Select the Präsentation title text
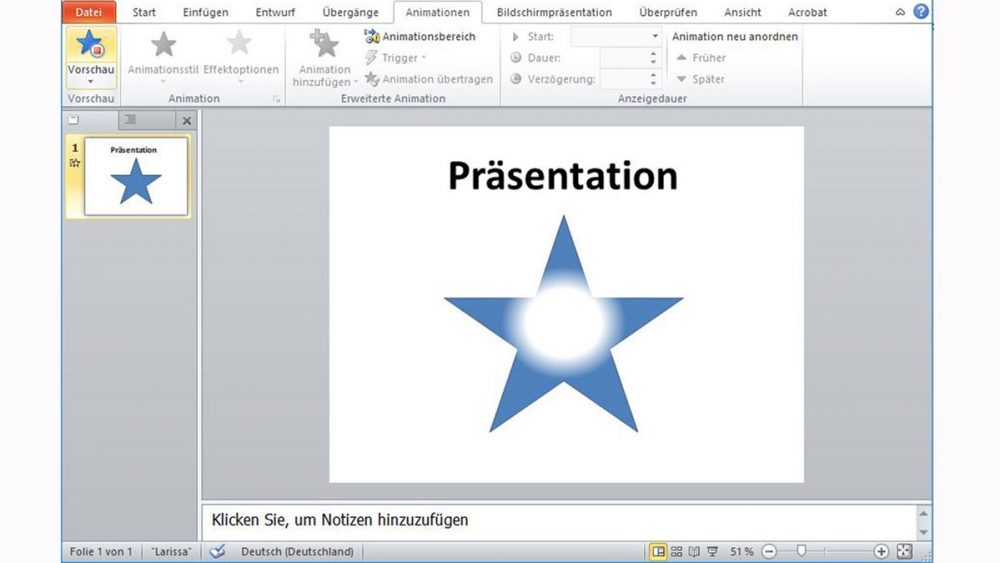 click(562, 175)
